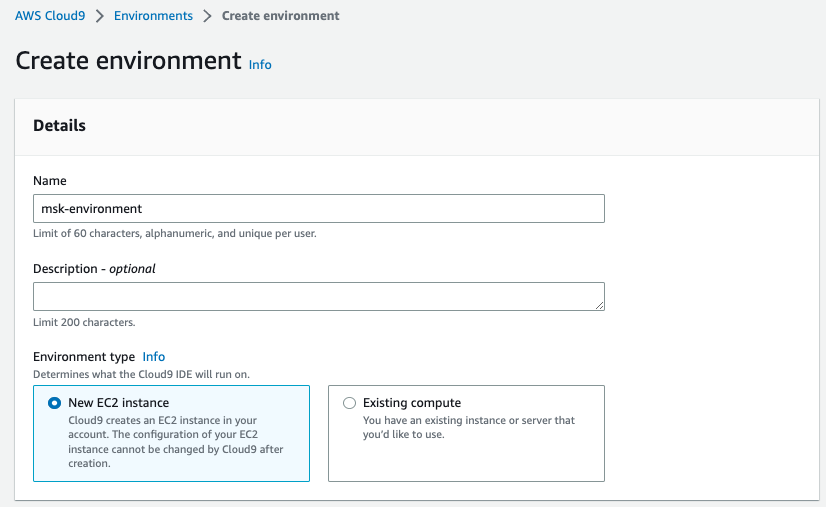The height and width of the screenshot is (507, 826).
Task: Open Info link next to Environment type
Action: tap(154, 357)
